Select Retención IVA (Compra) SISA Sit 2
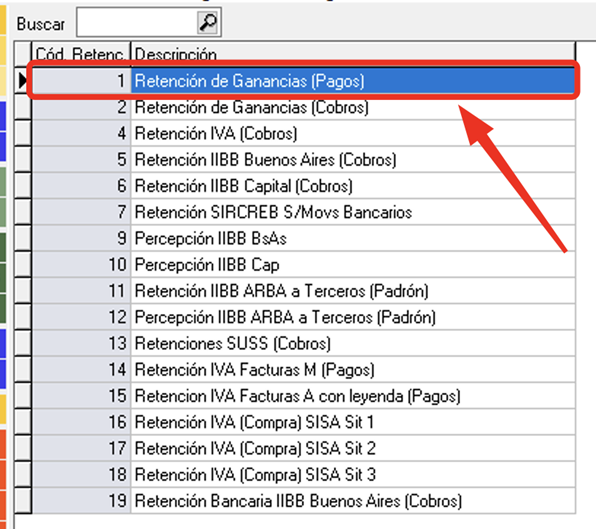The width and height of the screenshot is (596, 529). 304,448
